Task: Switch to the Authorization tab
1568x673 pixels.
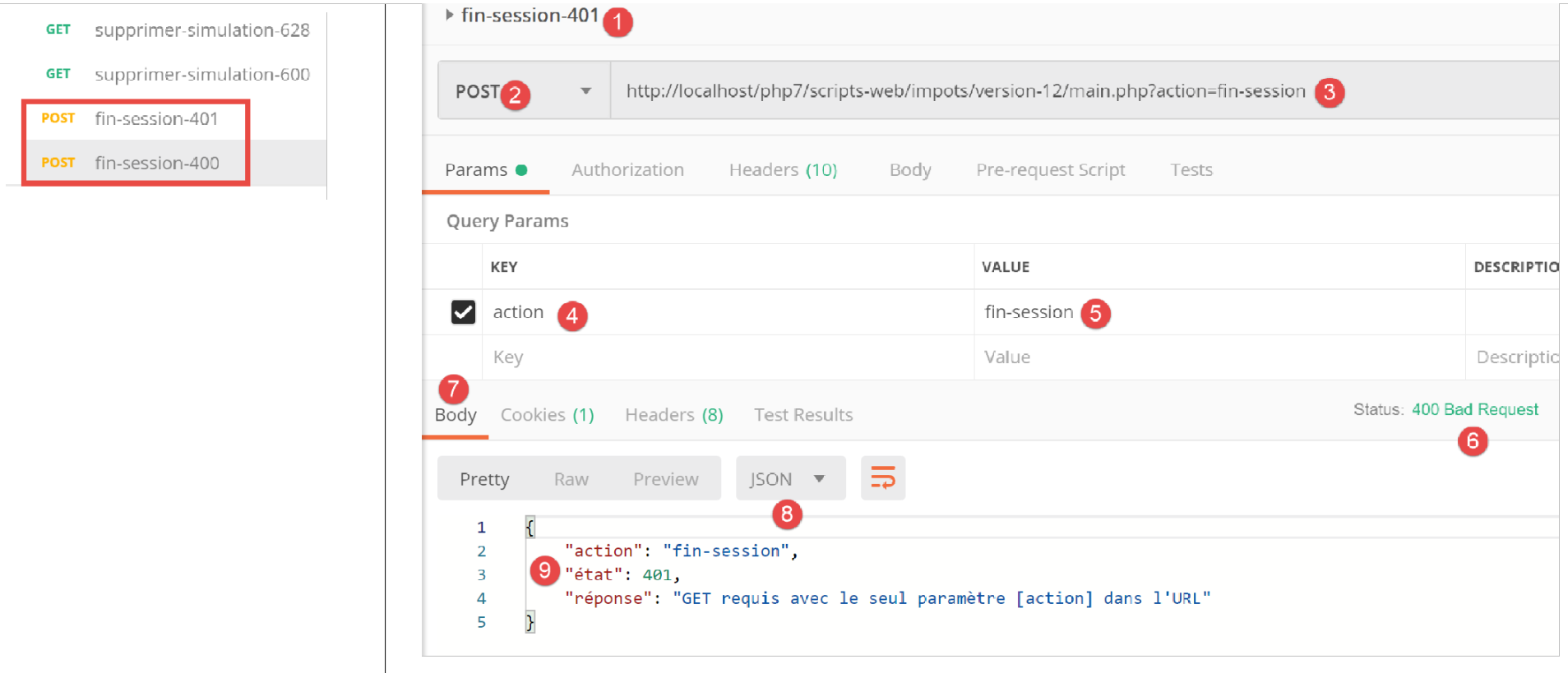Action: [627, 170]
